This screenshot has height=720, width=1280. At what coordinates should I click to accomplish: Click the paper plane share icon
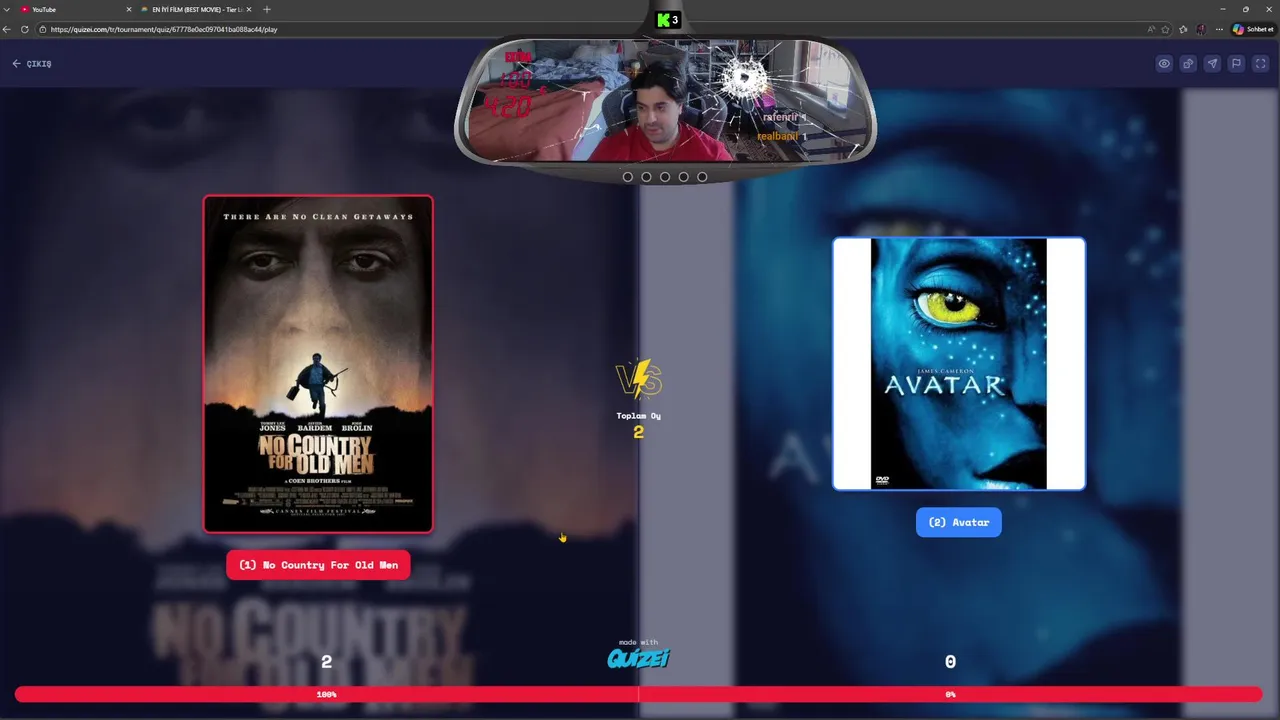1212,64
